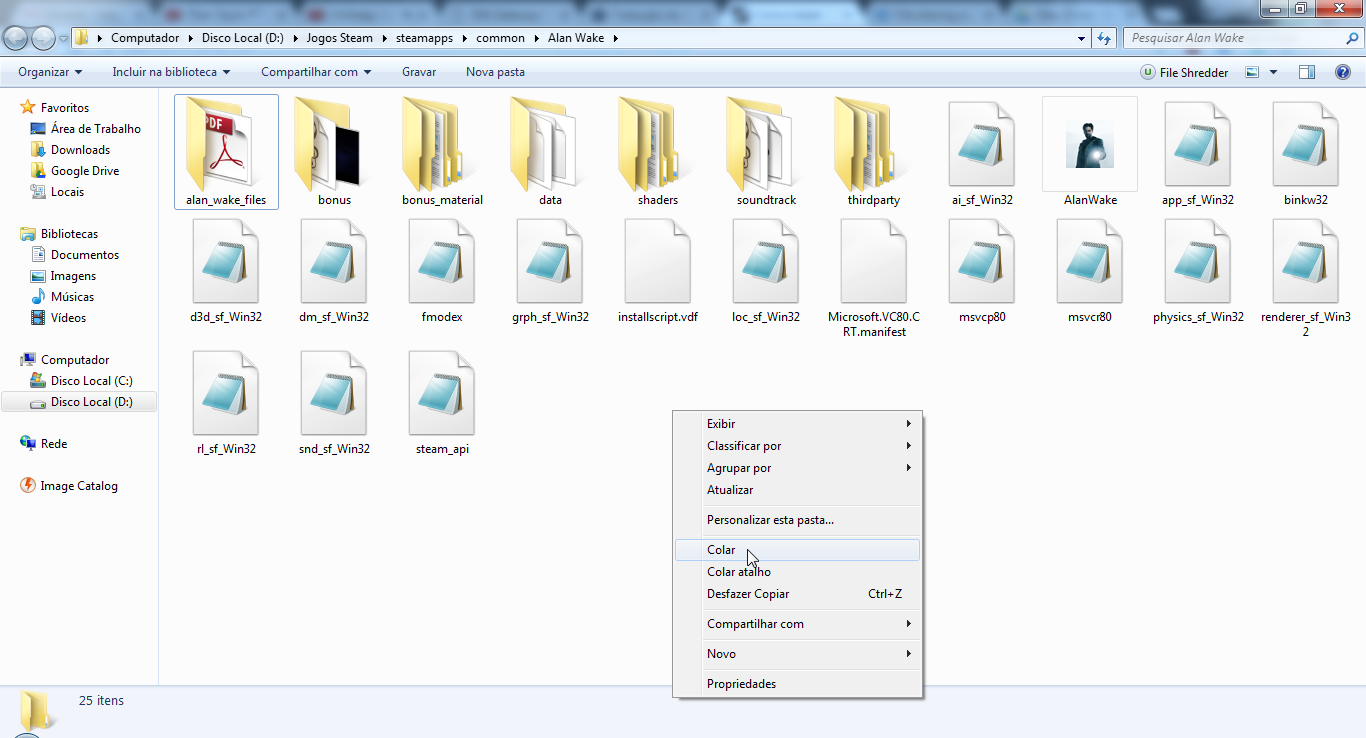Screen dimensions: 1366x738
Task: Select the fmodex file
Action: point(442,270)
